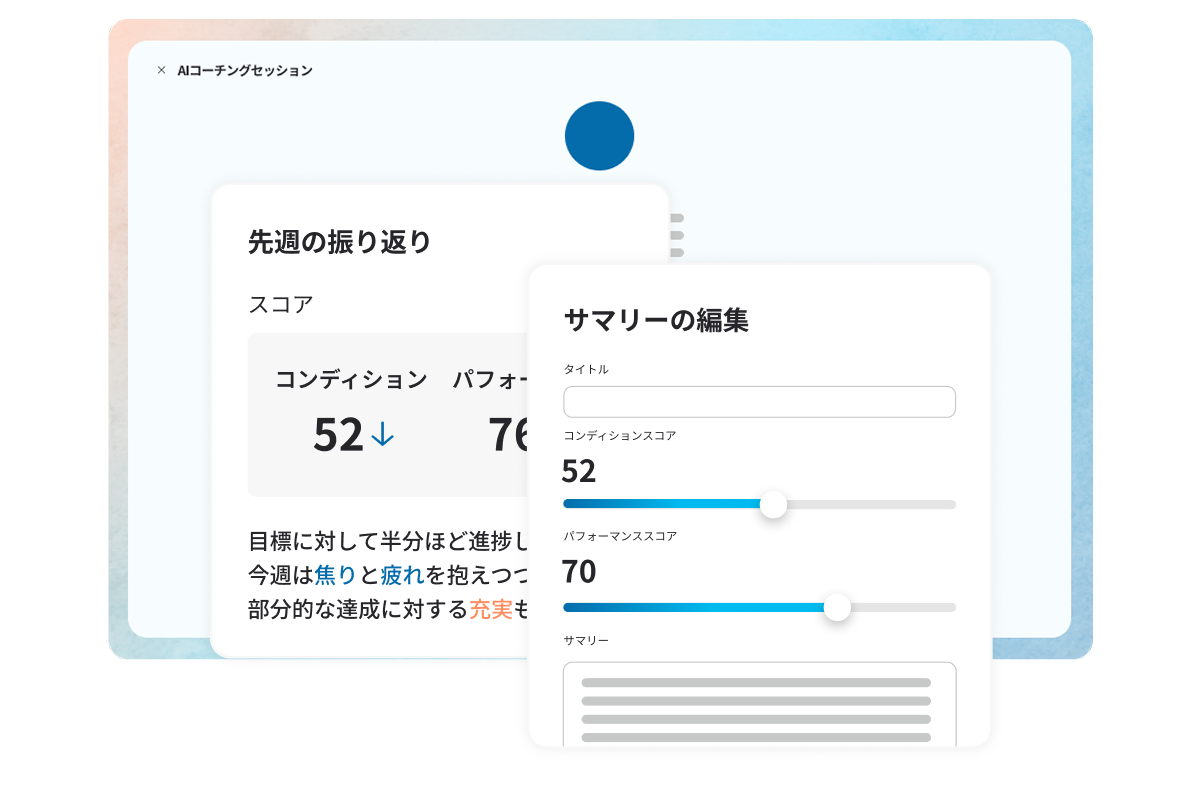Viewport: 1200px width, 800px height.
Task: Close the AI coaching session with X
Action: pos(161,70)
